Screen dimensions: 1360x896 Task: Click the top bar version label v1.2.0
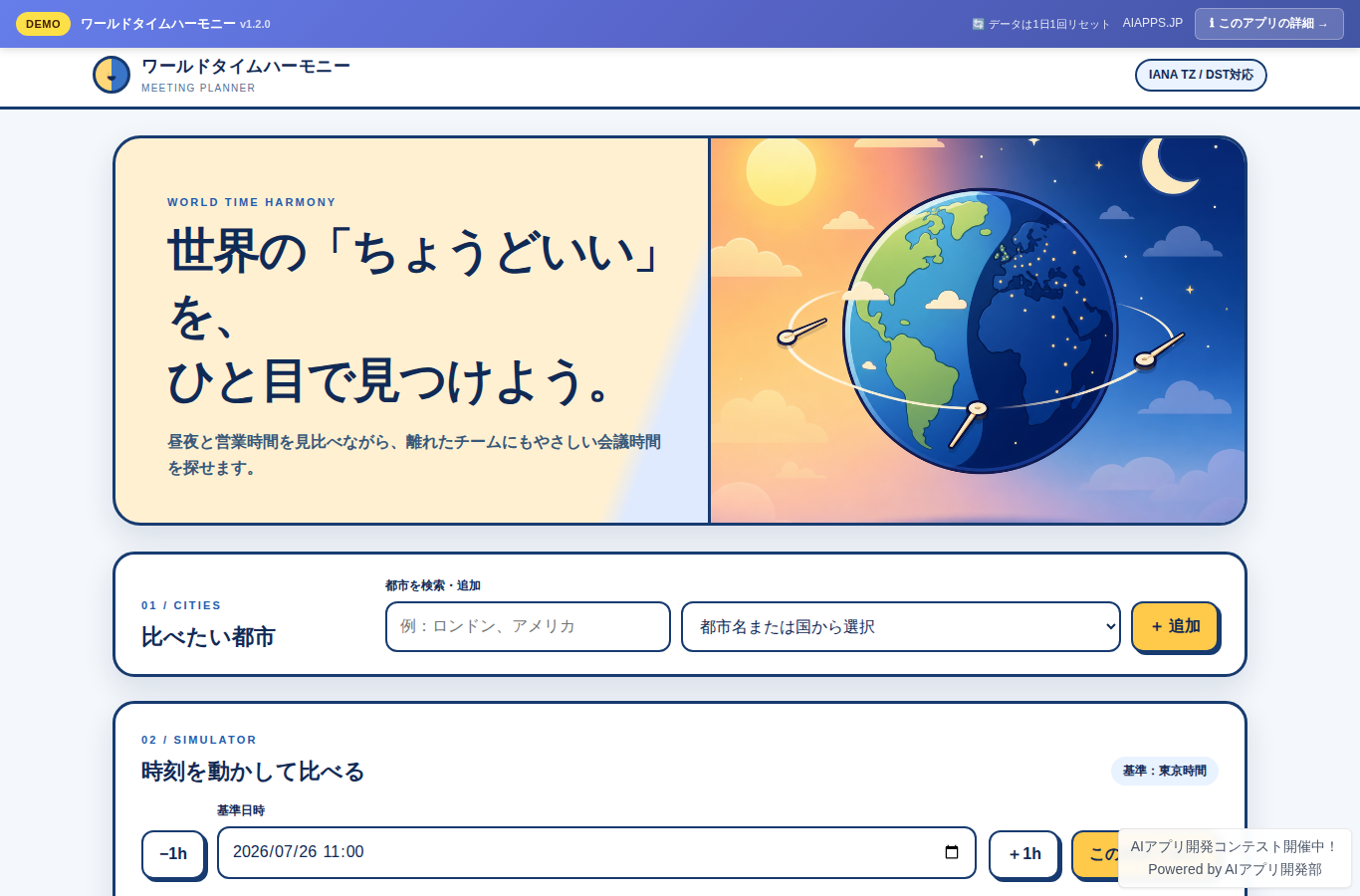pyautogui.click(x=255, y=24)
